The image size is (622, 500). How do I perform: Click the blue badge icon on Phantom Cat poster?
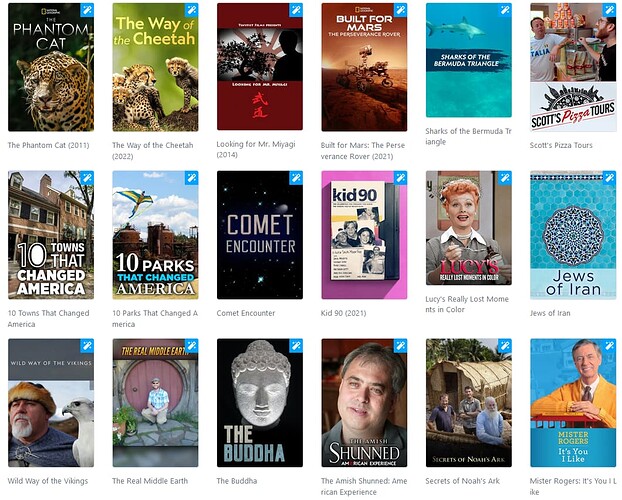tap(87, 10)
